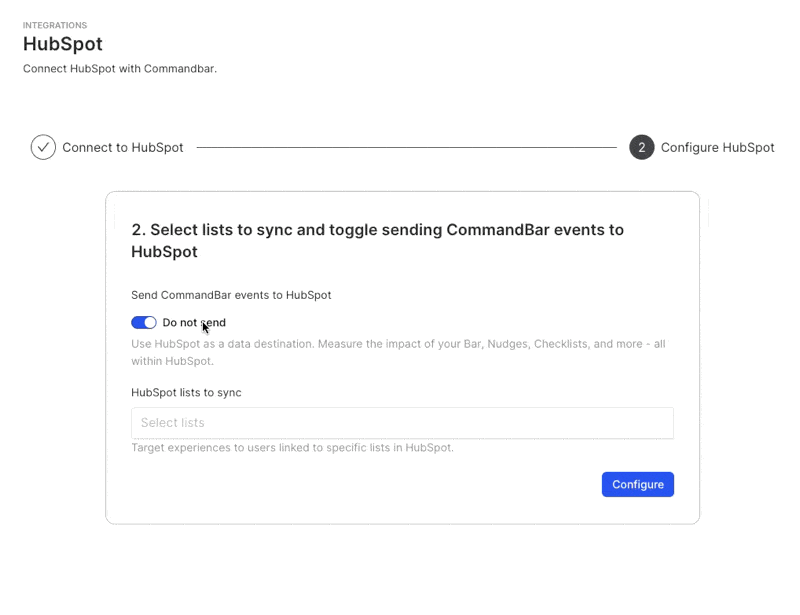The width and height of the screenshot is (800, 615).
Task: Click 'Use HubSpot as a data destination' description
Action: pos(398,344)
